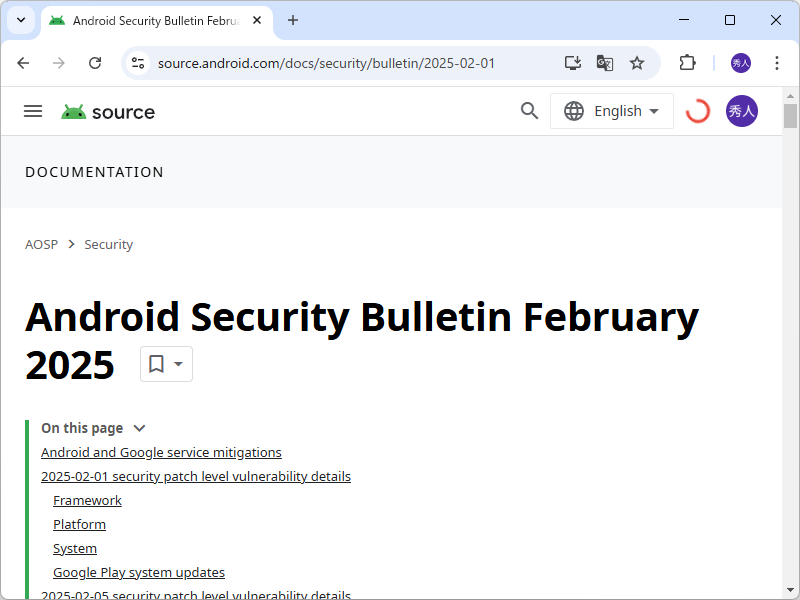Image resolution: width=800 pixels, height=600 pixels.
Task: Open "Android and Google service mitigations"
Action: pyautogui.click(x=161, y=452)
